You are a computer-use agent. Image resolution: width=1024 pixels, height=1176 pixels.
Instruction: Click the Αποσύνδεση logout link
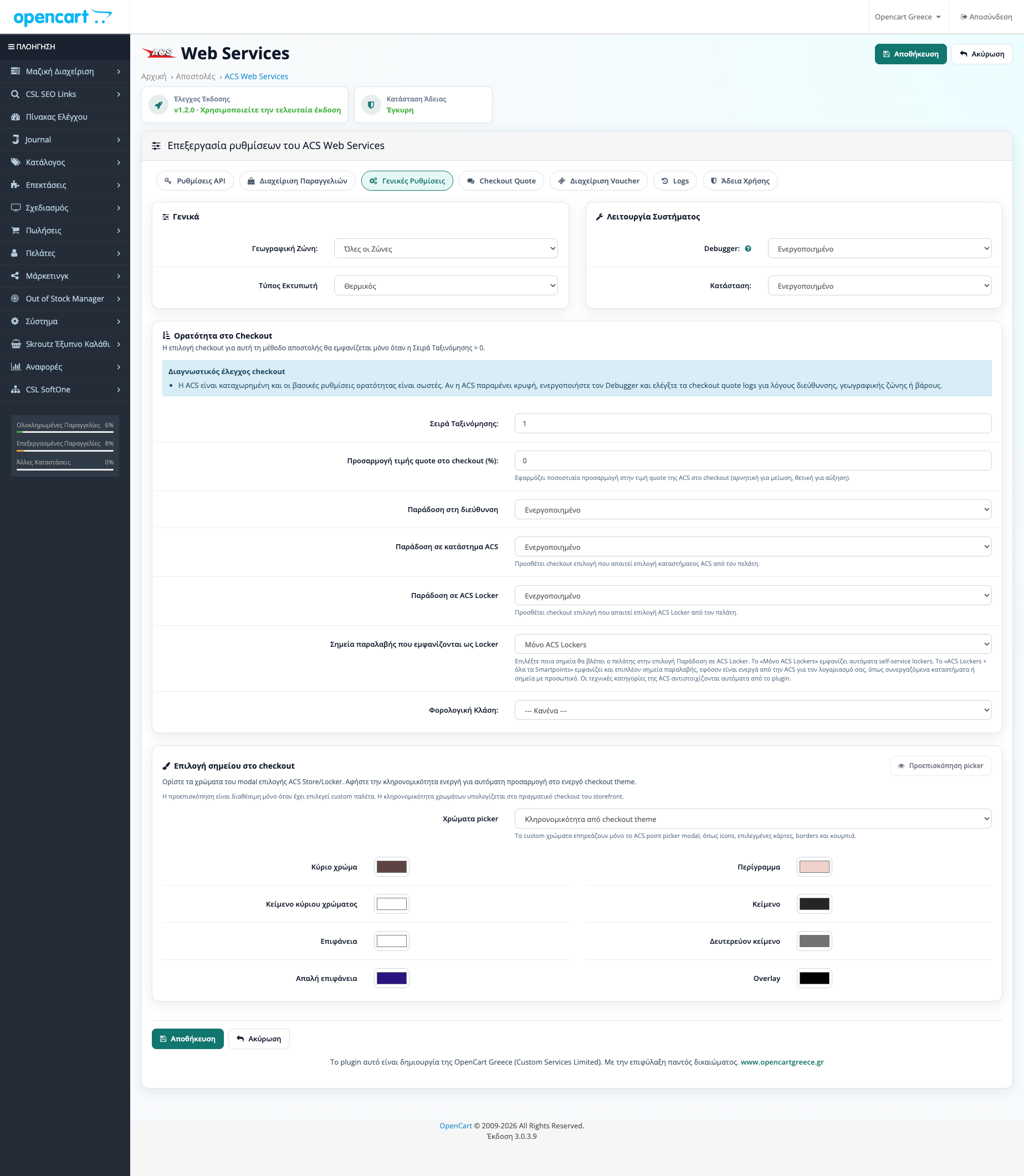tap(986, 17)
